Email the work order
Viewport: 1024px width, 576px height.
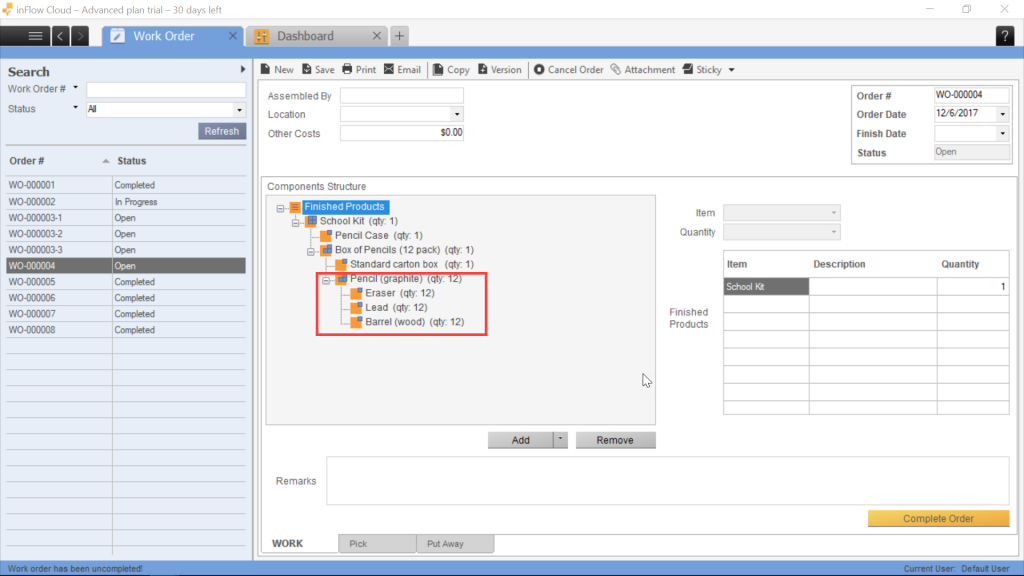402,70
